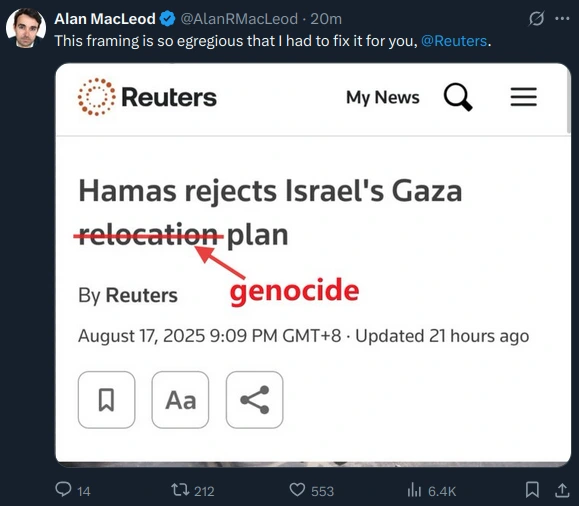The image size is (579, 506).
Task: Open the three-dot more options menu
Action: [x=562, y=18]
